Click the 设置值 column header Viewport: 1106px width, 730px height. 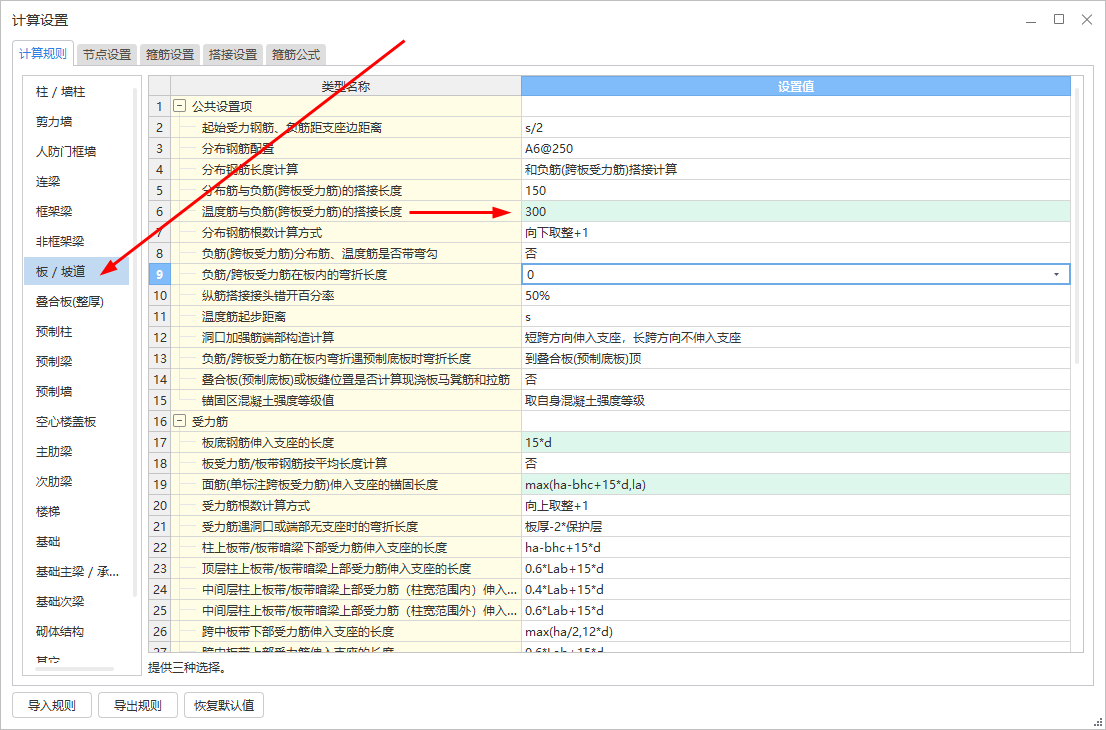(796, 86)
